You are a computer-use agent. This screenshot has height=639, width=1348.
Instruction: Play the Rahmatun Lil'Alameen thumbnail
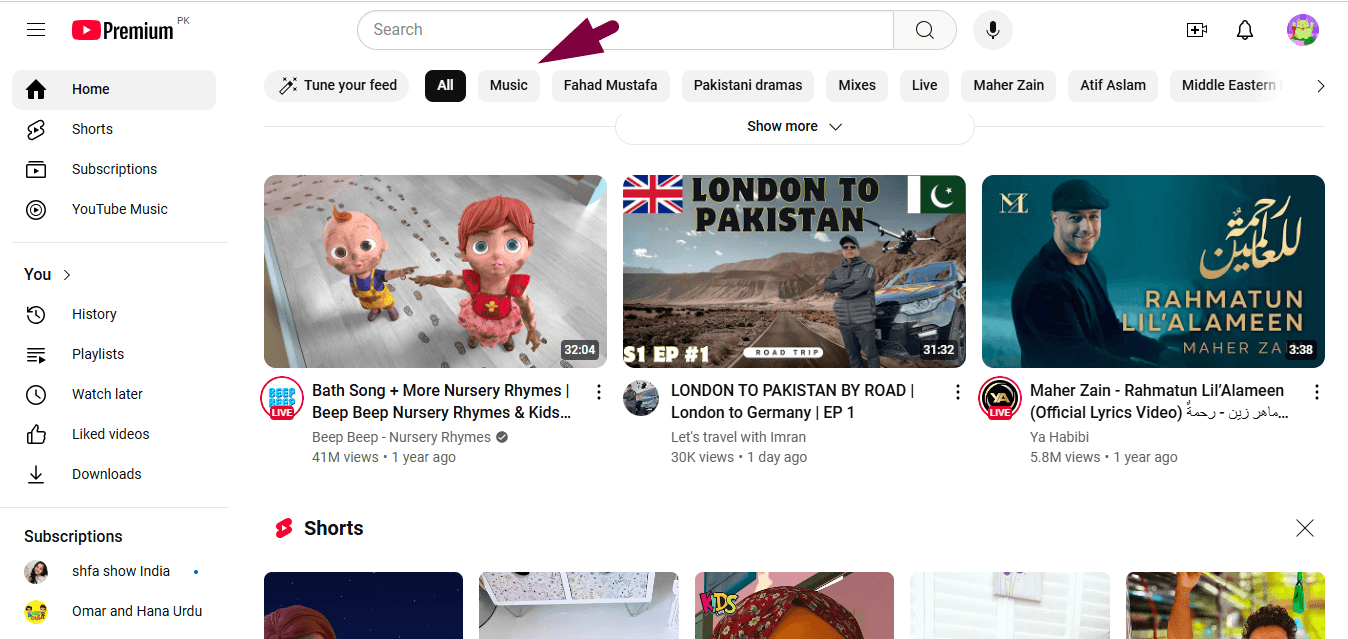tap(1153, 271)
